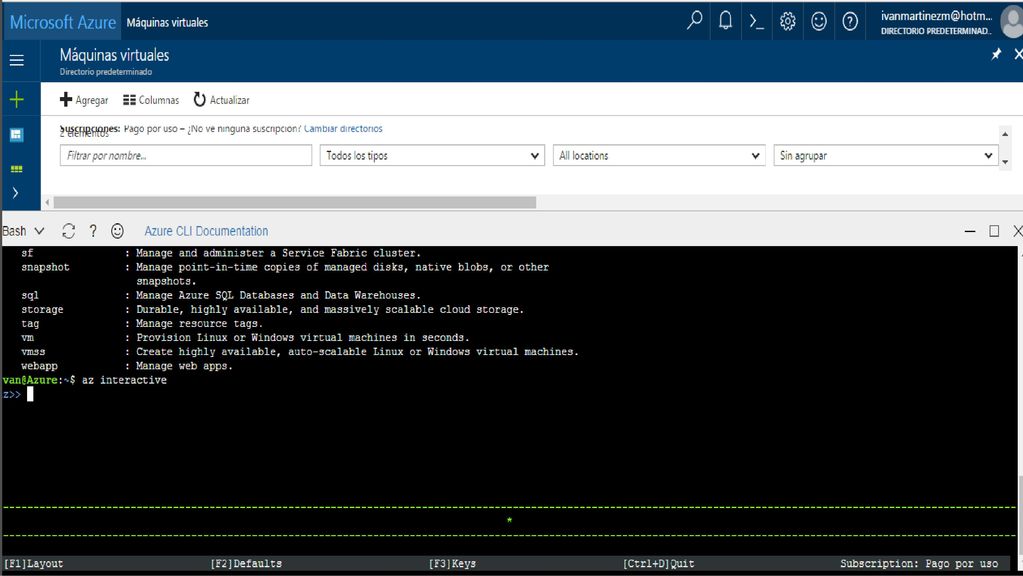The height and width of the screenshot is (576, 1023).
Task: Click the [F2]Defaults hint in shell footer
Action: pos(246,564)
